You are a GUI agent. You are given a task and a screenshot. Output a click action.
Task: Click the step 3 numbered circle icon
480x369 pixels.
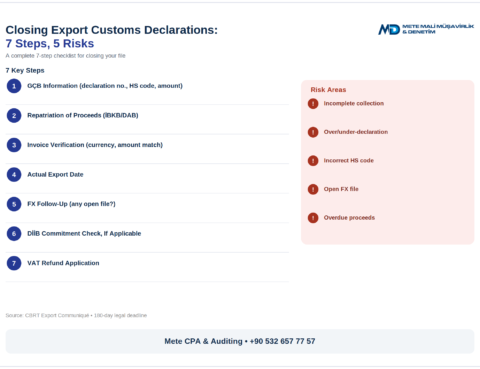[x=14, y=145]
